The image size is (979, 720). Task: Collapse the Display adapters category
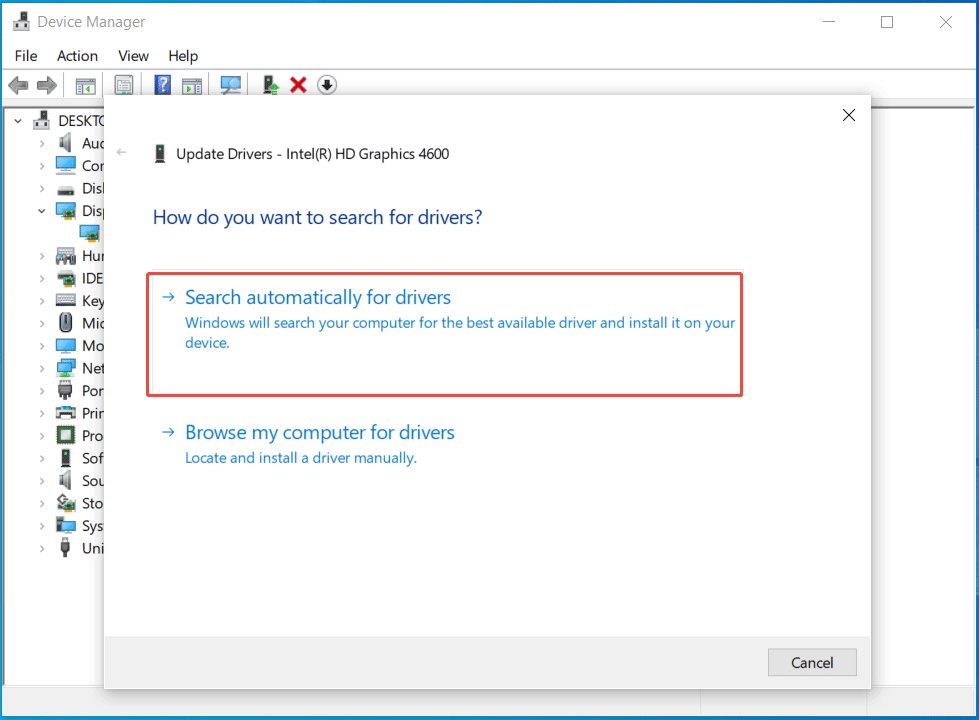click(x=41, y=211)
